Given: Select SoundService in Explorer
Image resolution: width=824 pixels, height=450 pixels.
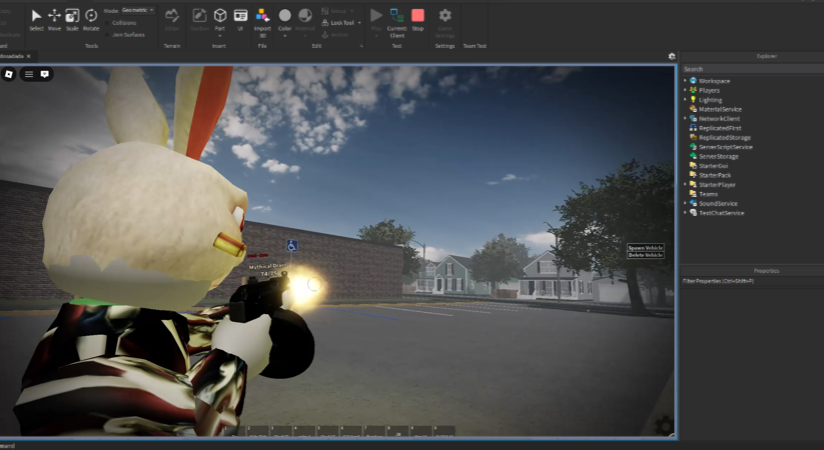Looking at the screenshot, I should (718, 203).
